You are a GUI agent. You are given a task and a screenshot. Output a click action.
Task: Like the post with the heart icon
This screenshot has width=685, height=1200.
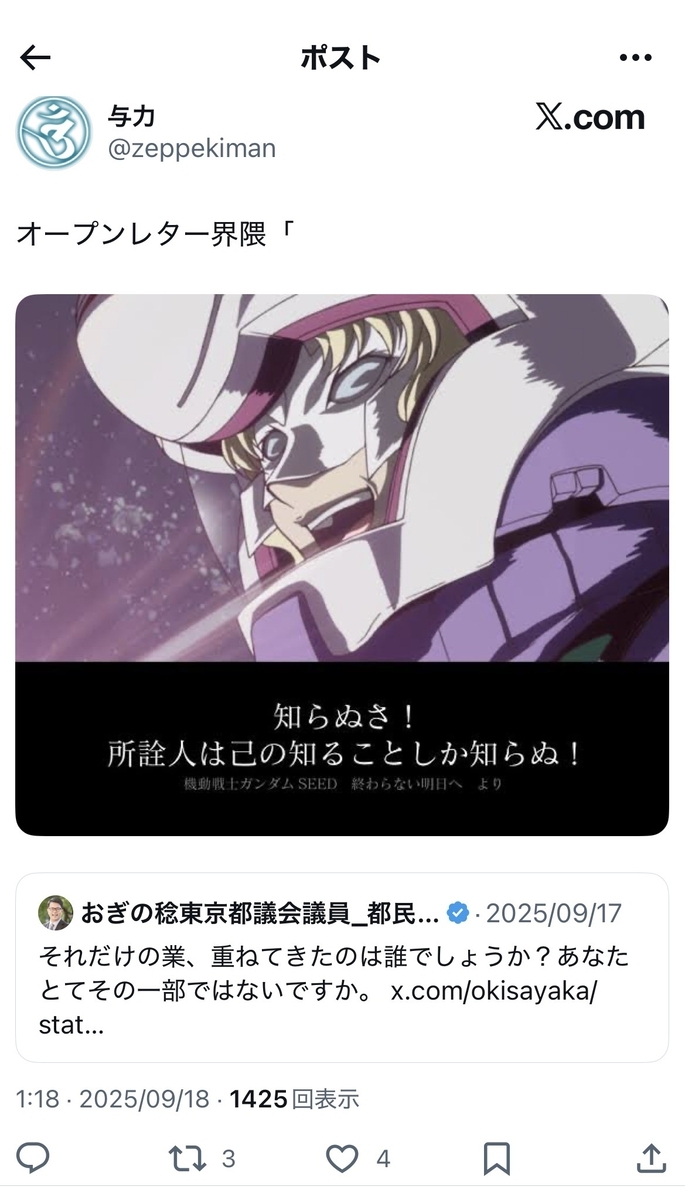[x=342, y=1159]
